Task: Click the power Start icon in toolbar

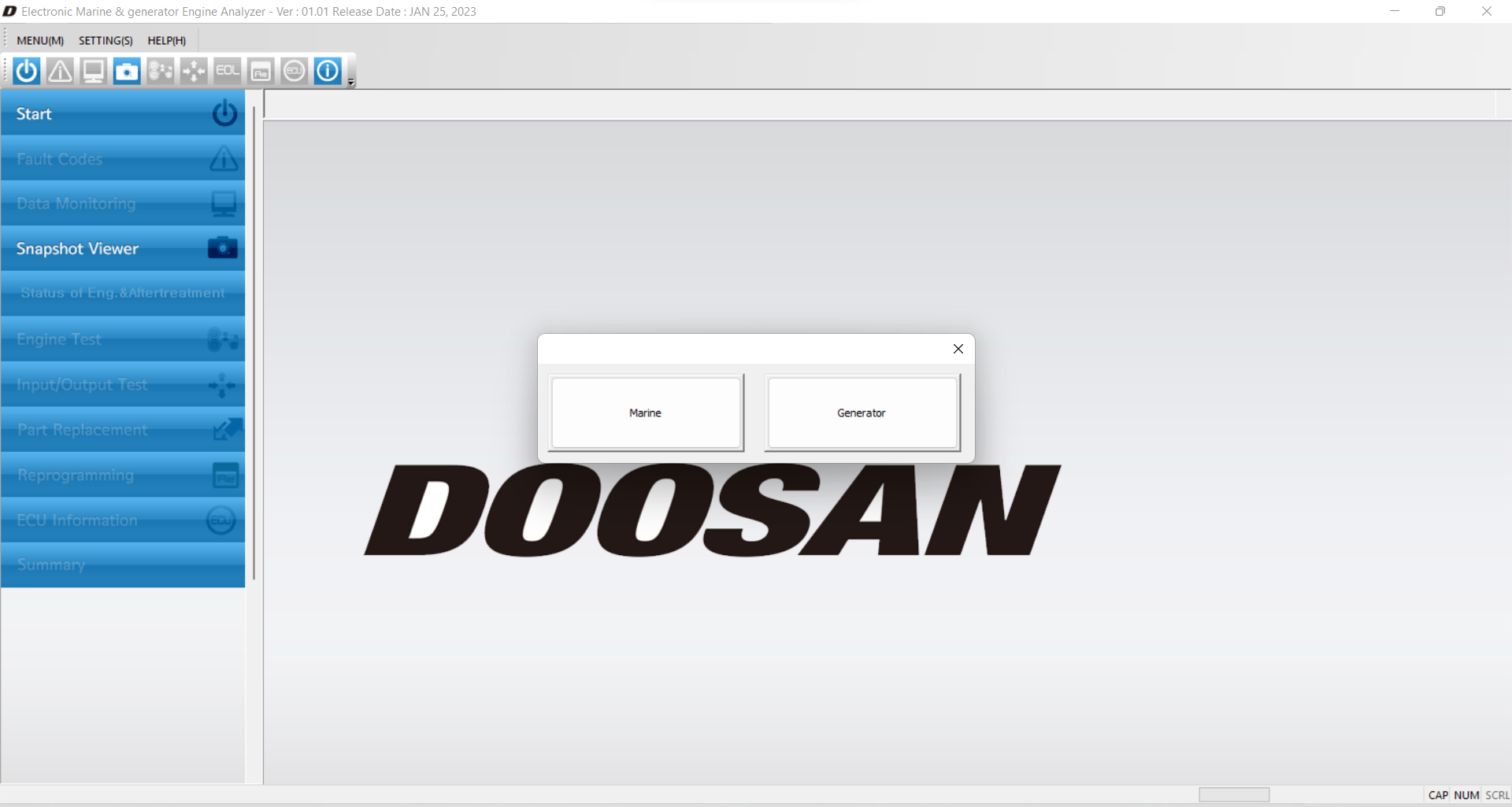Action: 26,71
